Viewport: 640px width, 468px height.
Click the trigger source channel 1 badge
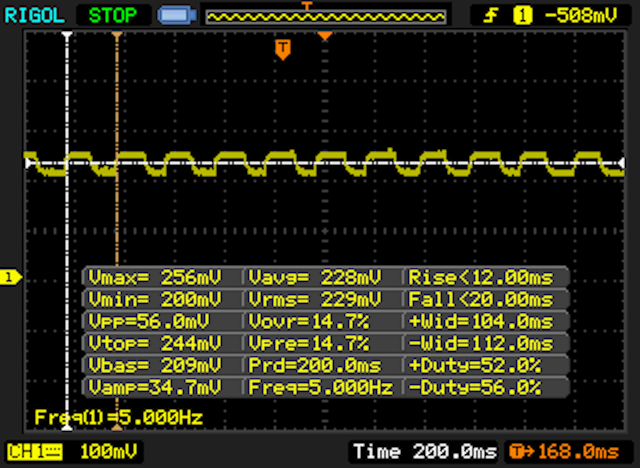click(522, 16)
